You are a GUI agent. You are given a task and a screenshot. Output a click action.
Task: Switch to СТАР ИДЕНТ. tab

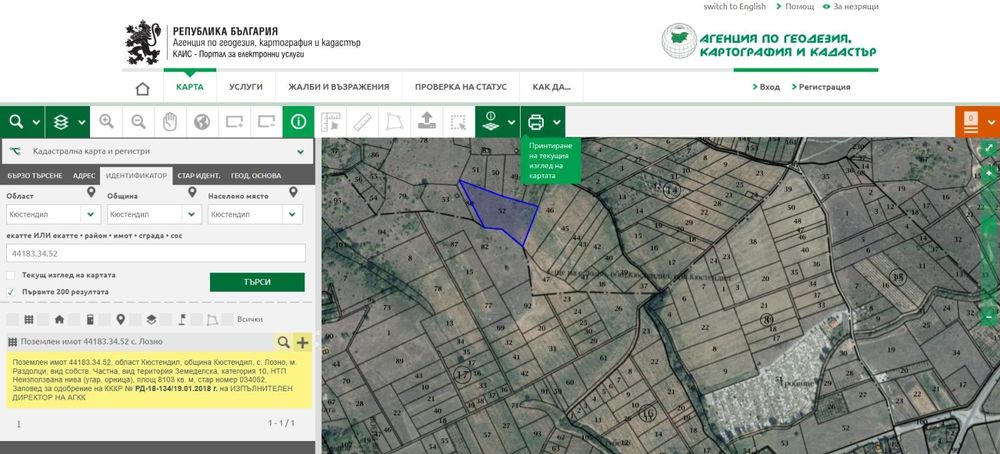199,176
